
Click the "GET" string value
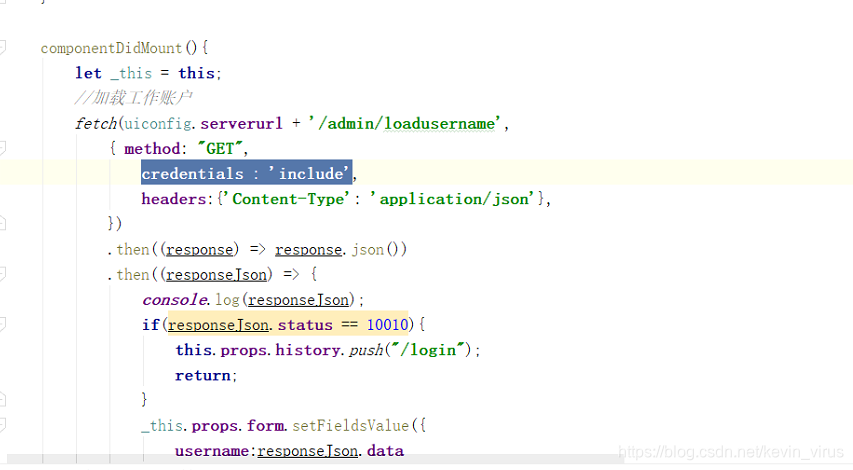(220, 149)
